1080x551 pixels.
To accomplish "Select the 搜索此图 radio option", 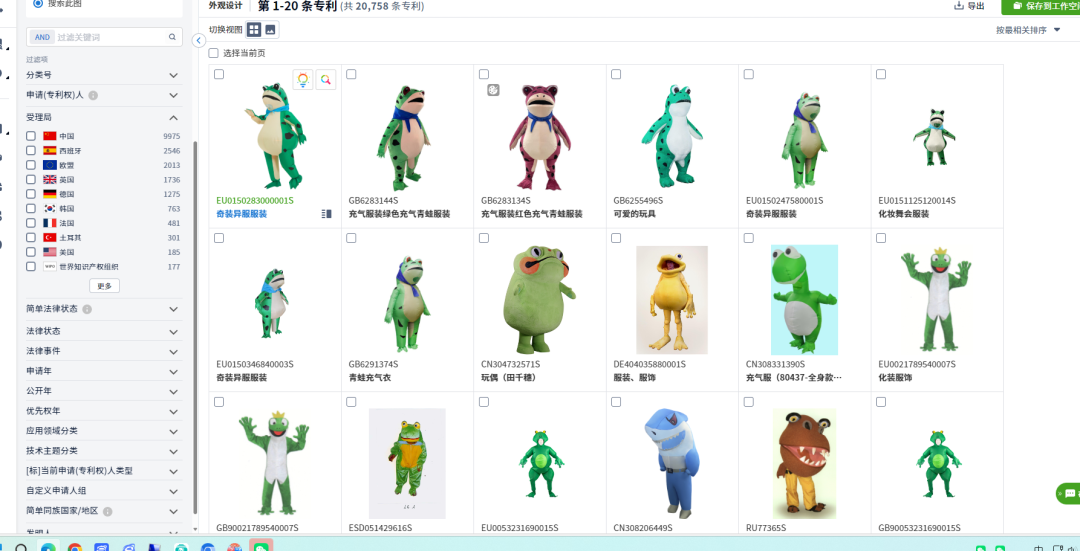I will coord(38,3).
